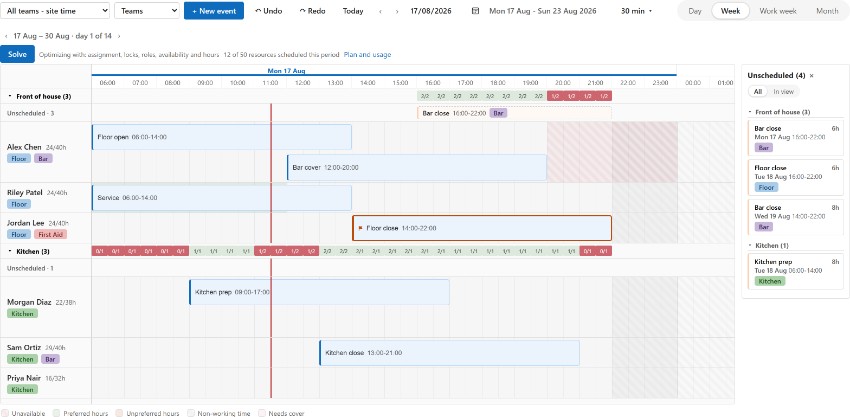Collapse Front of house section in Unscheduled panel
850x417 pixels.
[x=750, y=112]
